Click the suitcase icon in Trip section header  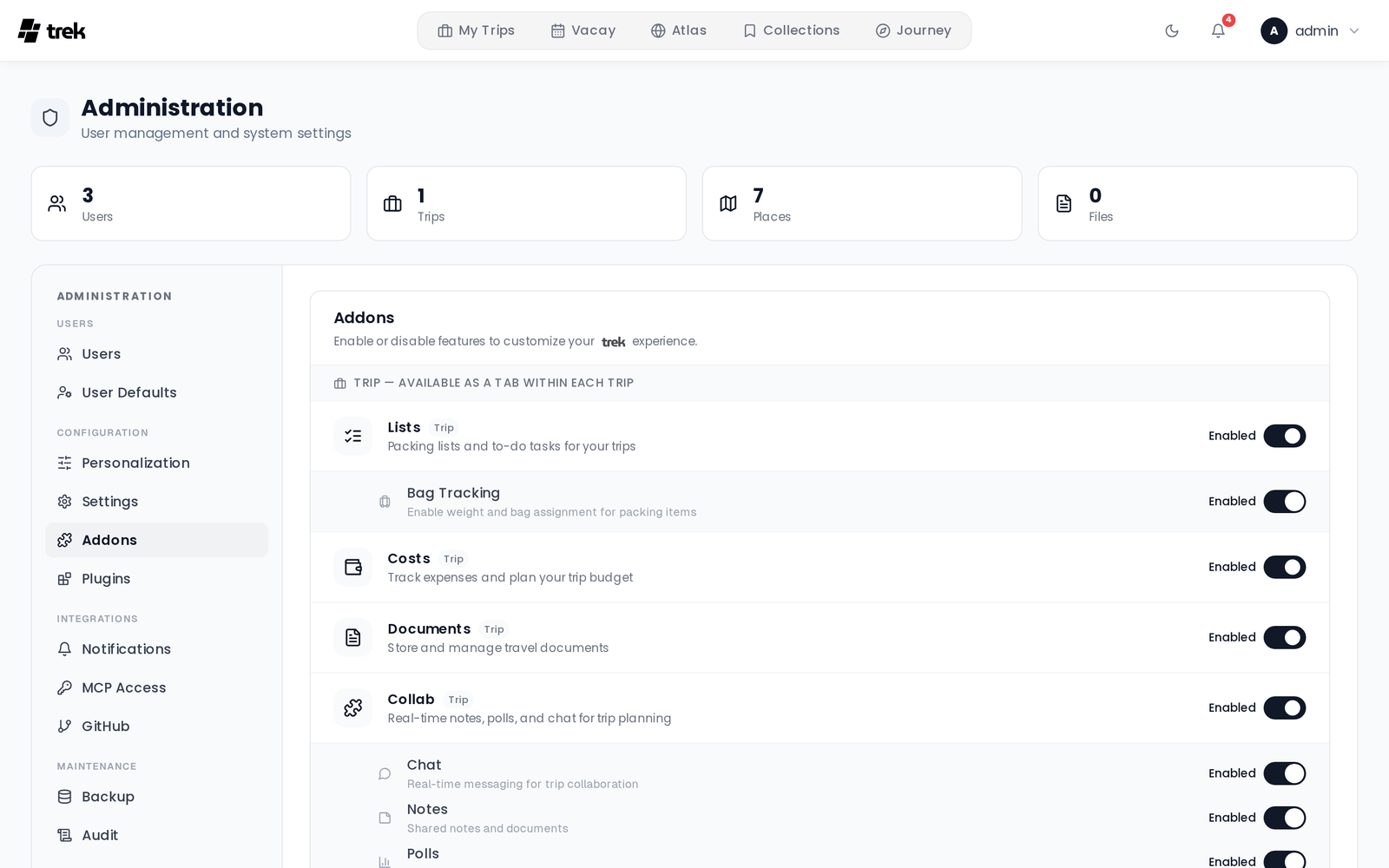340,383
